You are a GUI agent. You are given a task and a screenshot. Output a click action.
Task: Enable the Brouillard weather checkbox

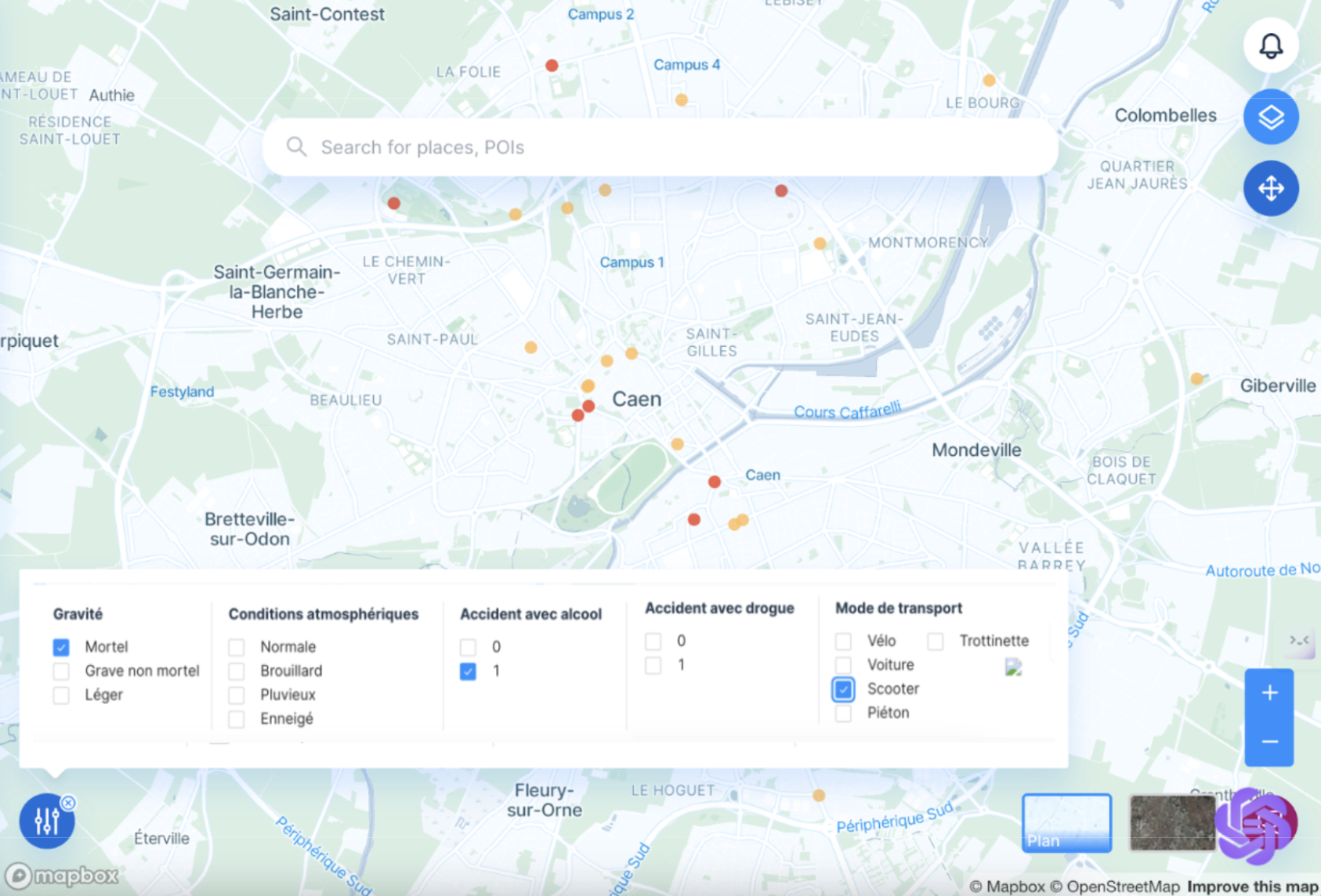[237, 671]
